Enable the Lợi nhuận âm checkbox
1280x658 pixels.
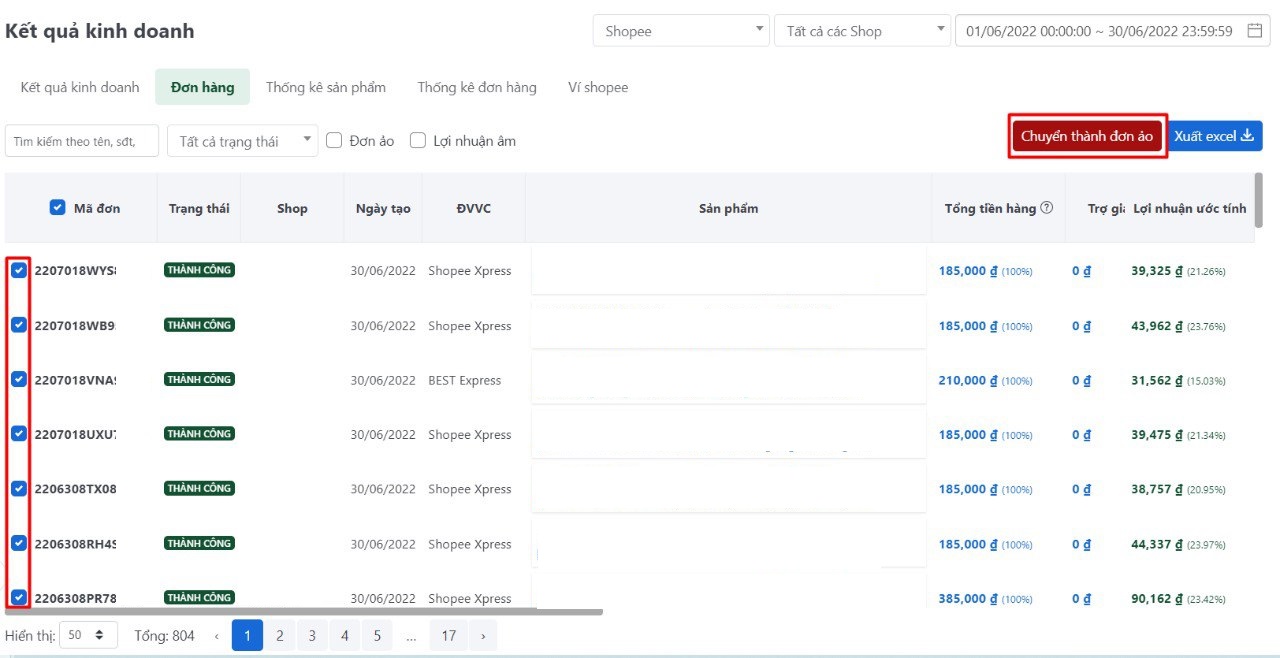coord(418,141)
